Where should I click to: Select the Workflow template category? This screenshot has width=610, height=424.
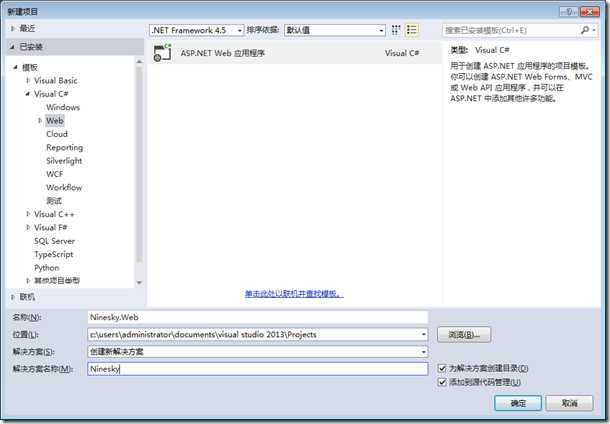click(x=64, y=187)
